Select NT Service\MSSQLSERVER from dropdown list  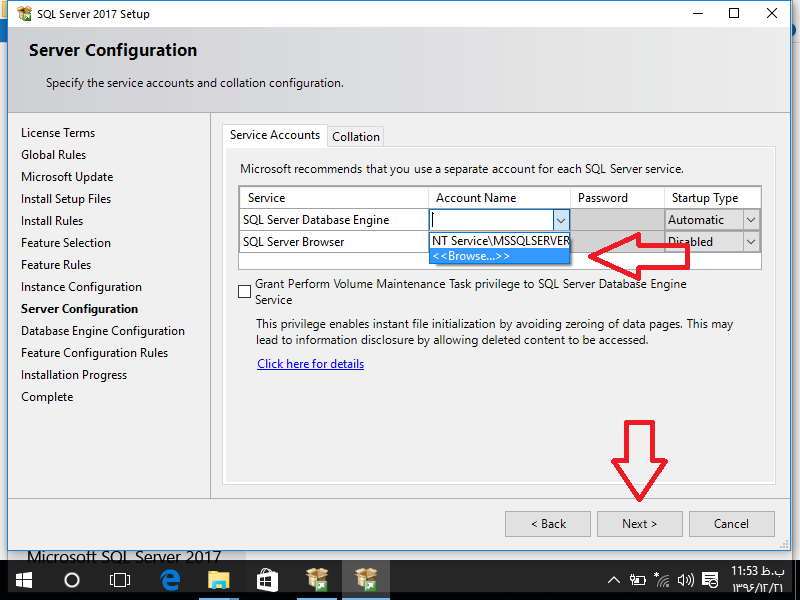[x=499, y=241]
